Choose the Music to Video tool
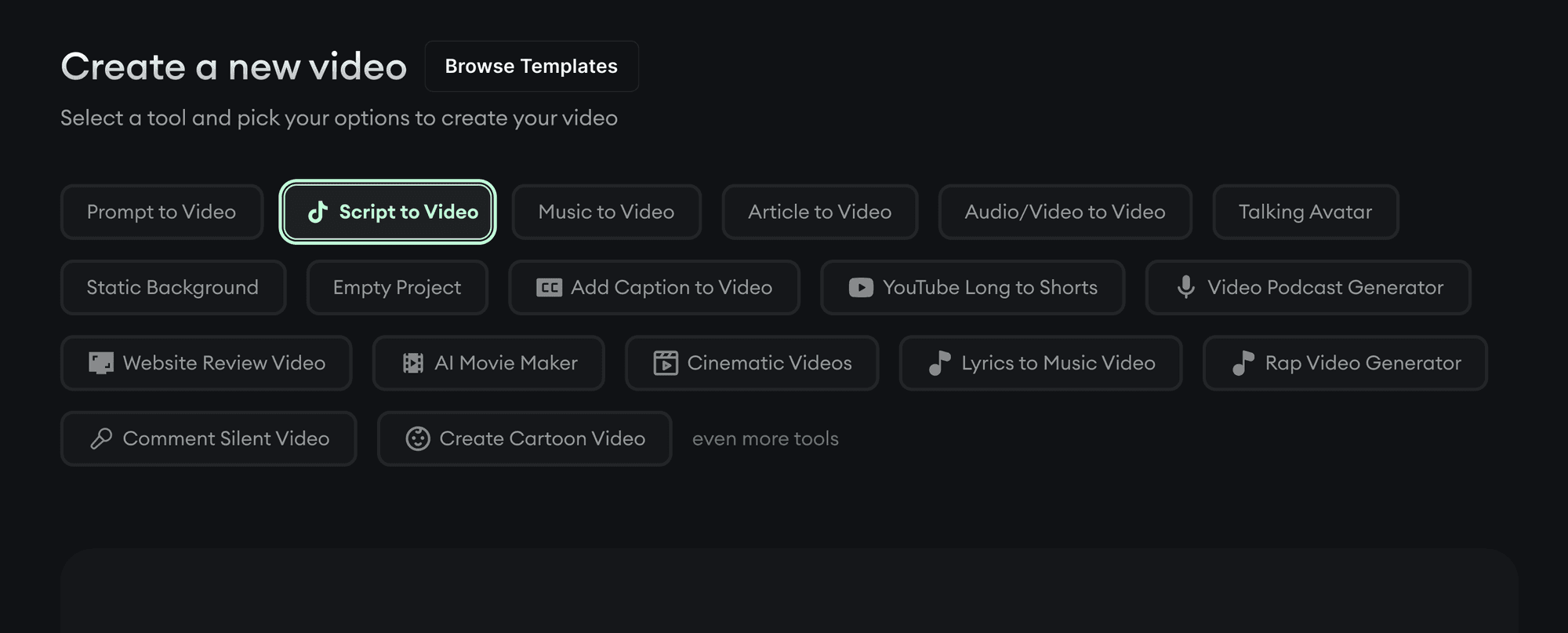The height and width of the screenshot is (633, 1568). (x=606, y=212)
